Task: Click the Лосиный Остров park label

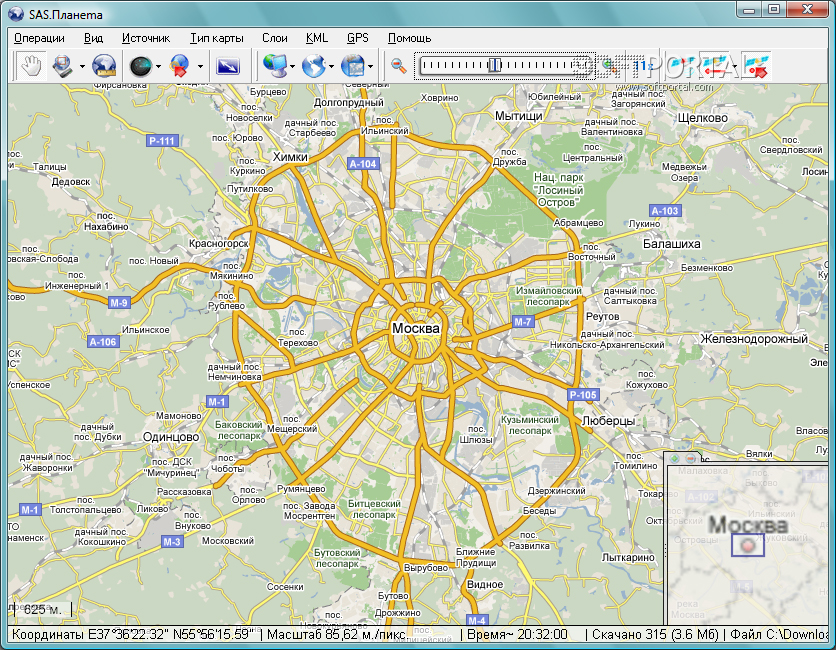Action: coord(558,190)
